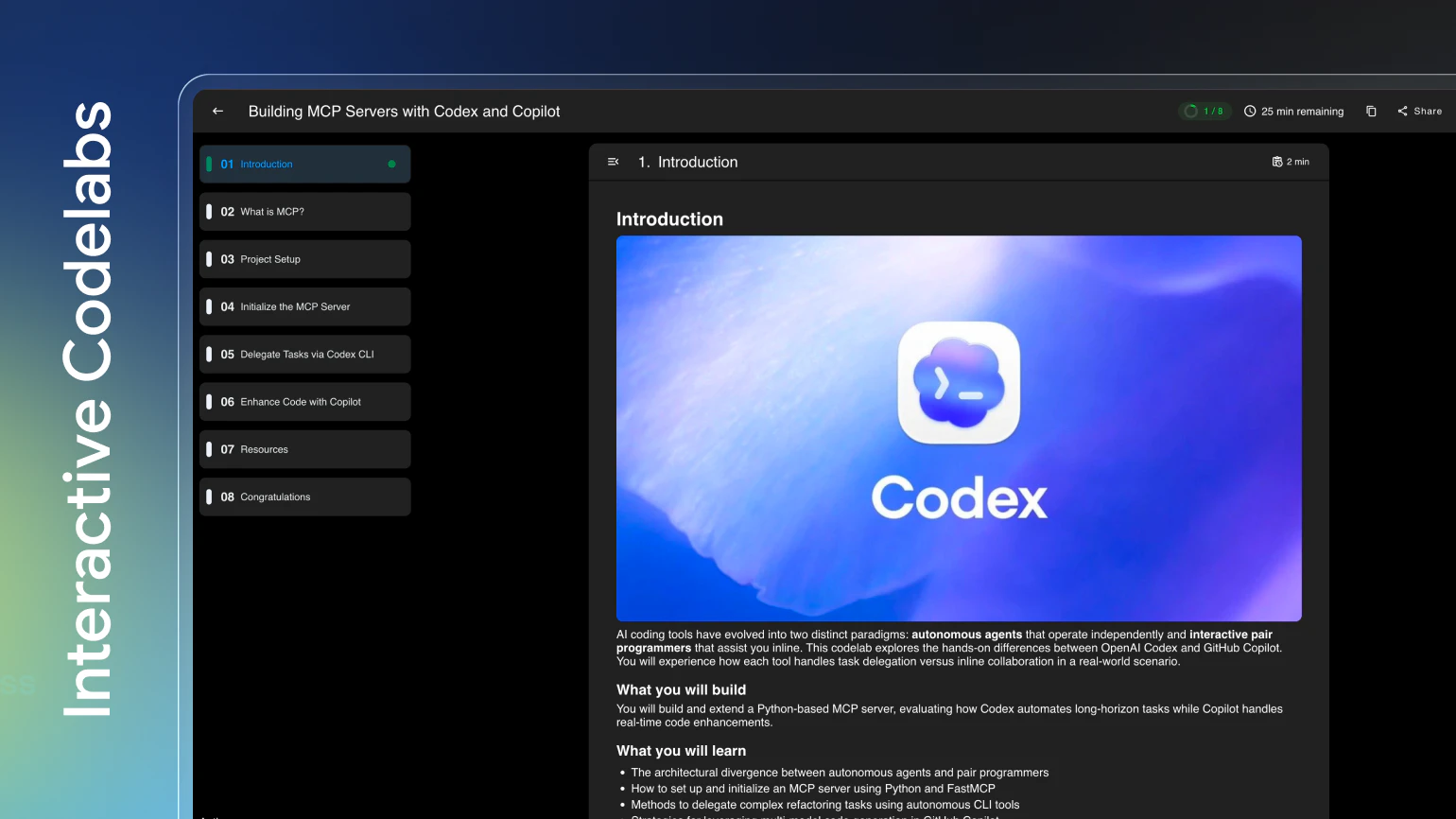The width and height of the screenshot is (1456, 819).
Task: Click the bullet about FastMCP setup
Action: coord(812,788)
